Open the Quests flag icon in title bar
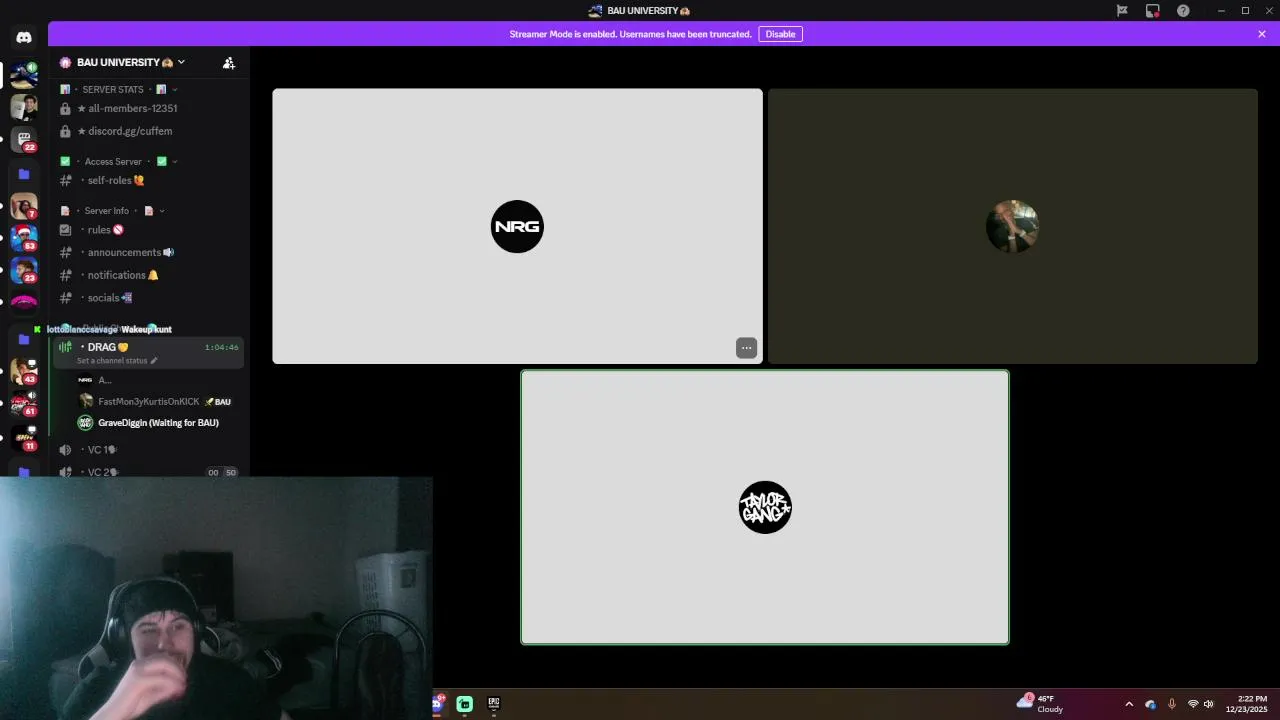The image size is (1280, 720). pos(1122,10)
